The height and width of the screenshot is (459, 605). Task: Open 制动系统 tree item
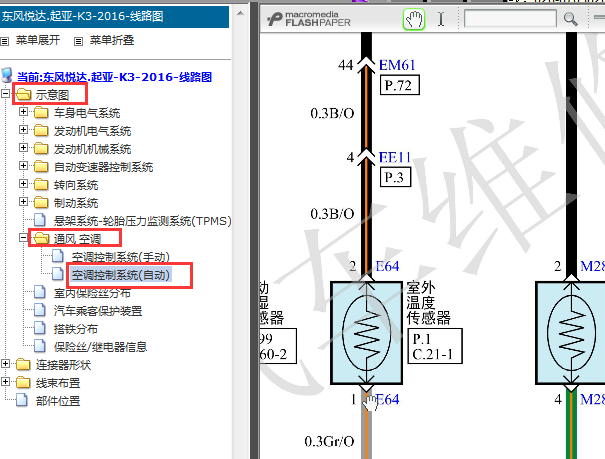point(76,203)
